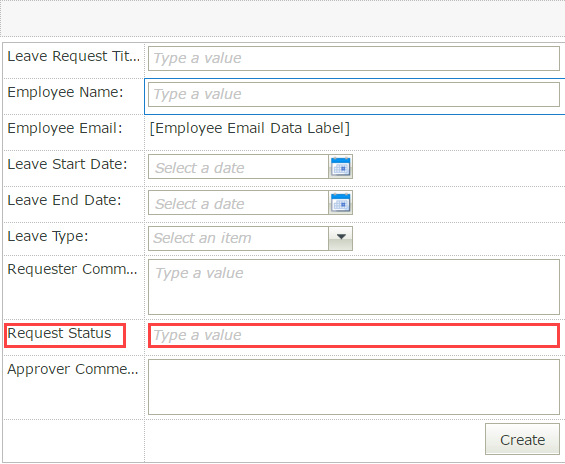Focus the Requester Comments text area
Viewport: 565px width, 464px height.
pyautogui.click(x=354, y=287)
